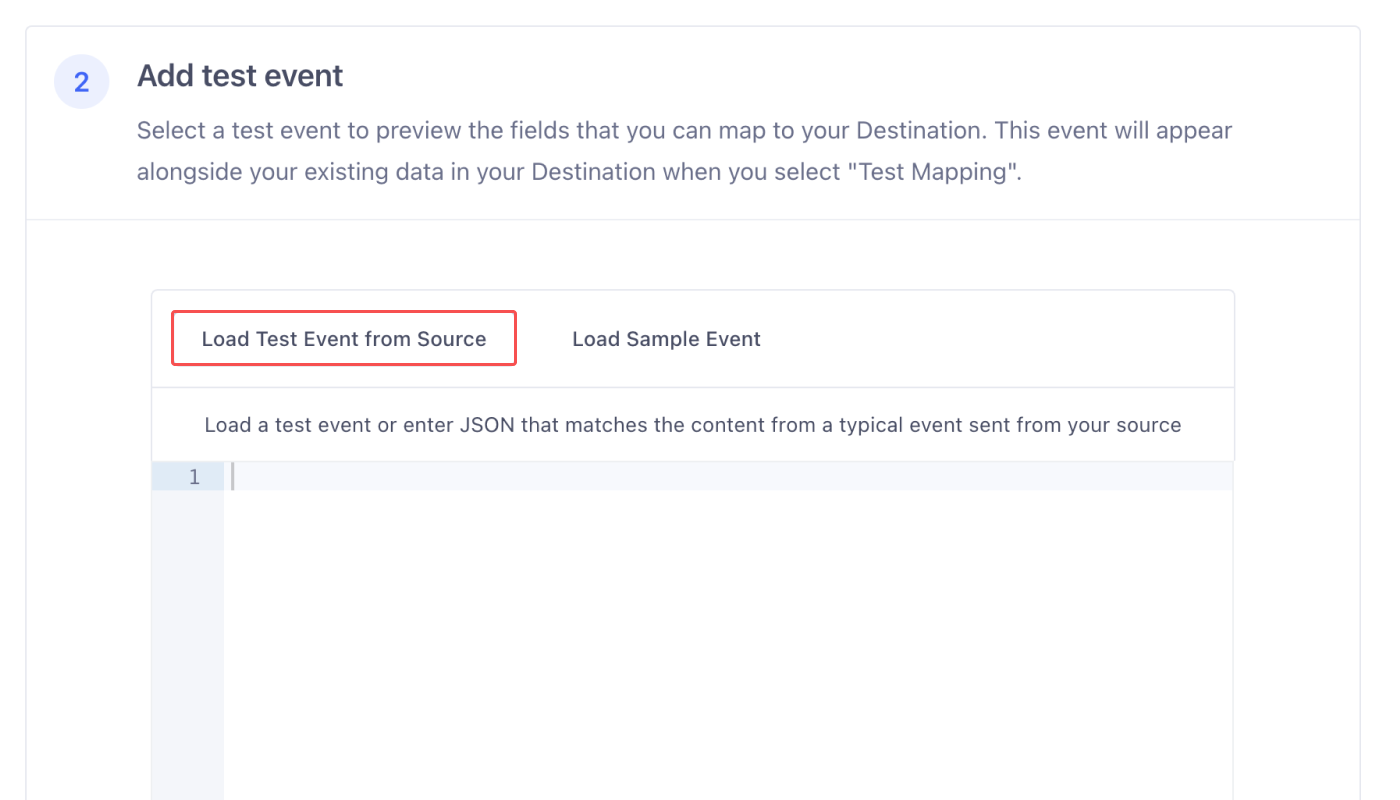
Task: Click the blank gutter below line number 1
Action: (x=188, y=645)
